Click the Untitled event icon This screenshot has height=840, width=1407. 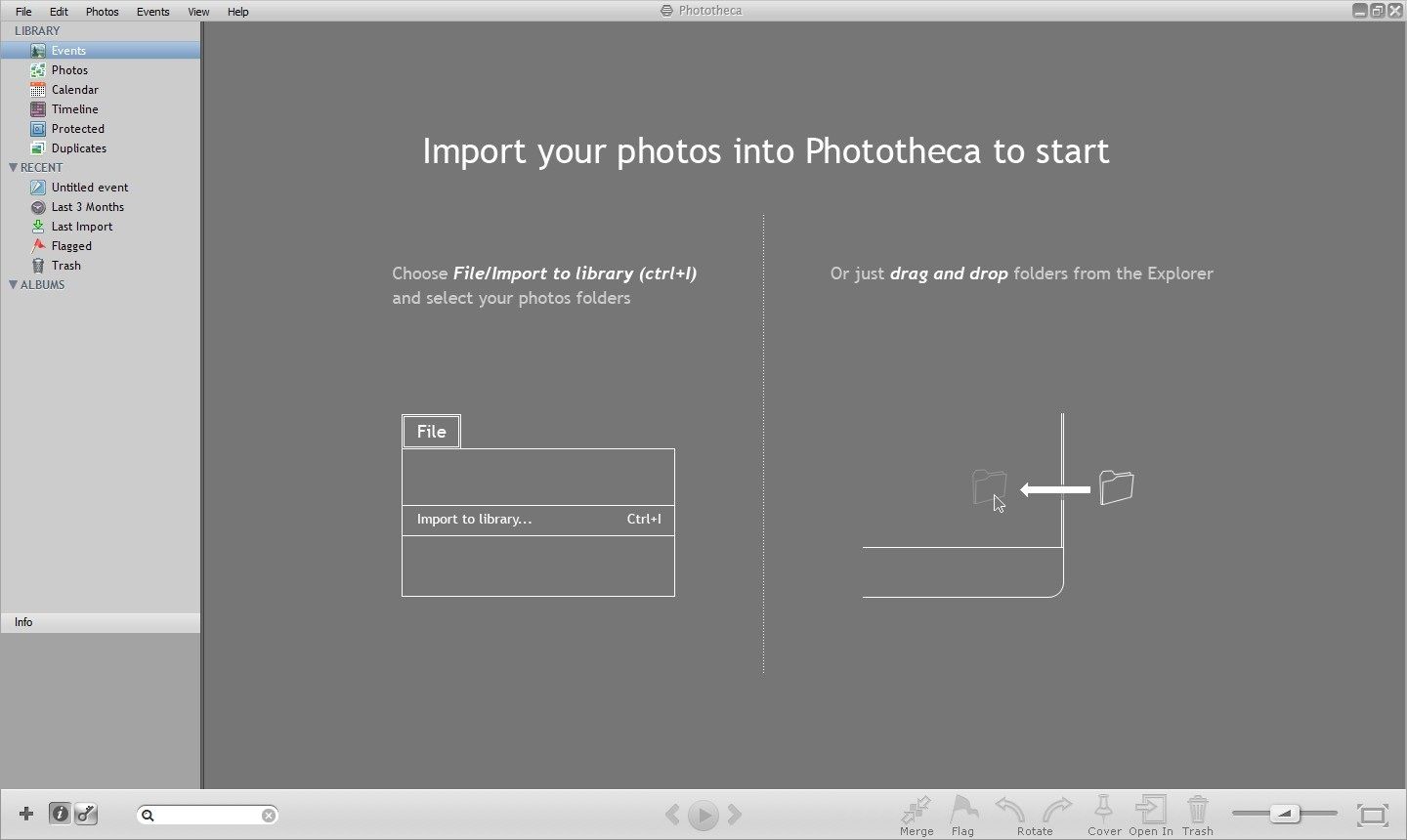pyautogui.click(x=38, y=188)
